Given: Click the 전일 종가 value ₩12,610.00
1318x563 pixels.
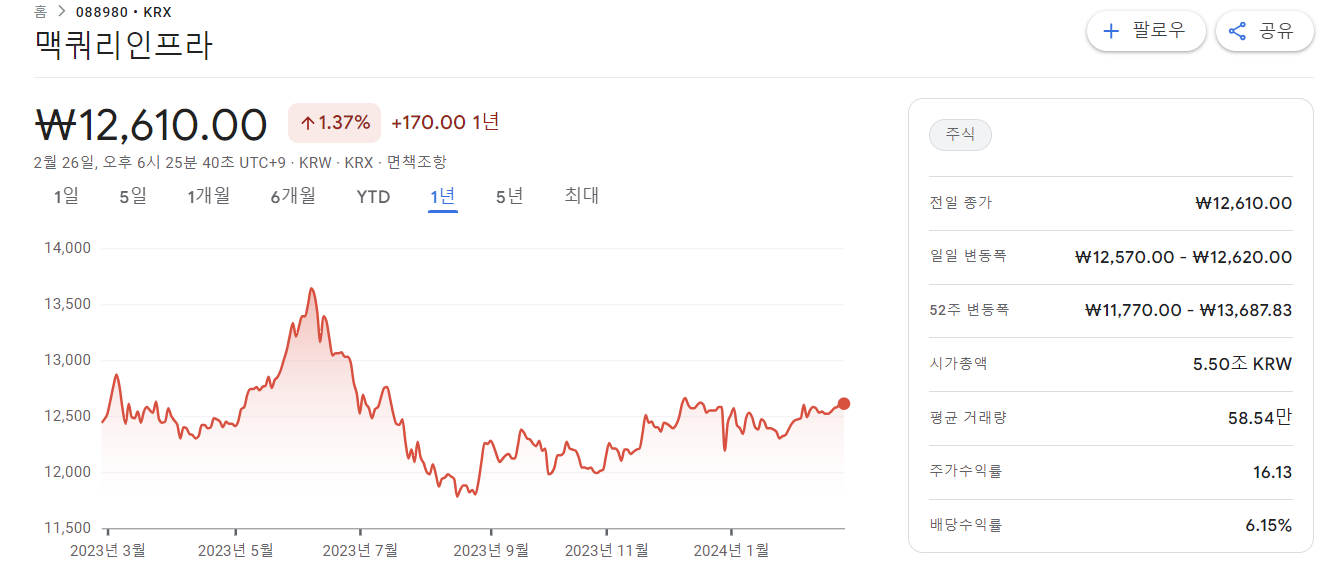Looking at the screenshot, I should point(1243,203).
